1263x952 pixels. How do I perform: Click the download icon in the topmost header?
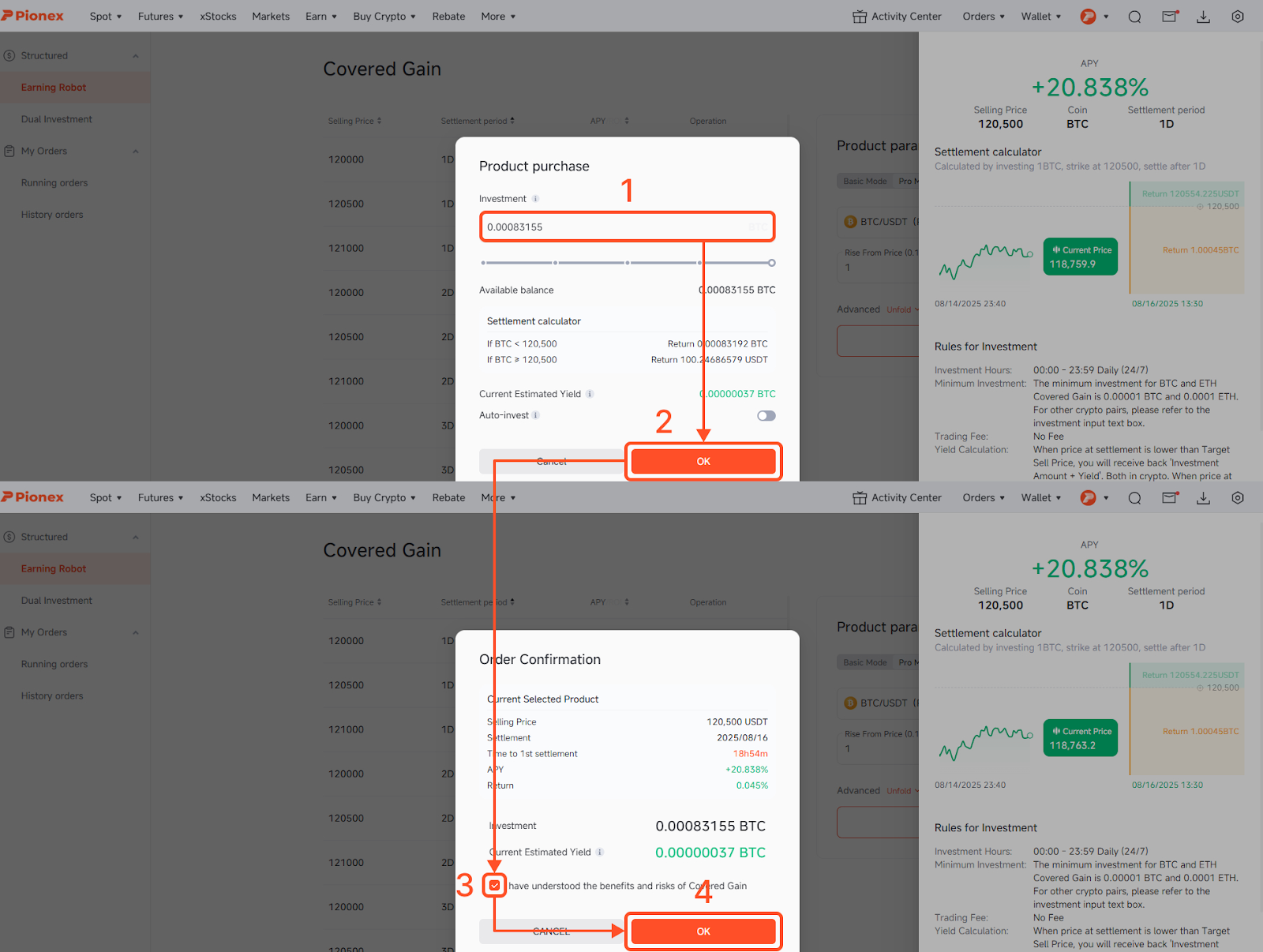[x=1203, y=17]
